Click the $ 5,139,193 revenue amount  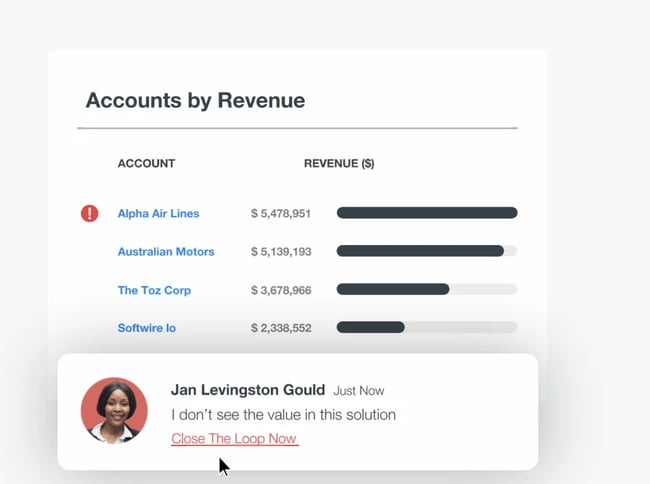(x=281, y=252)
